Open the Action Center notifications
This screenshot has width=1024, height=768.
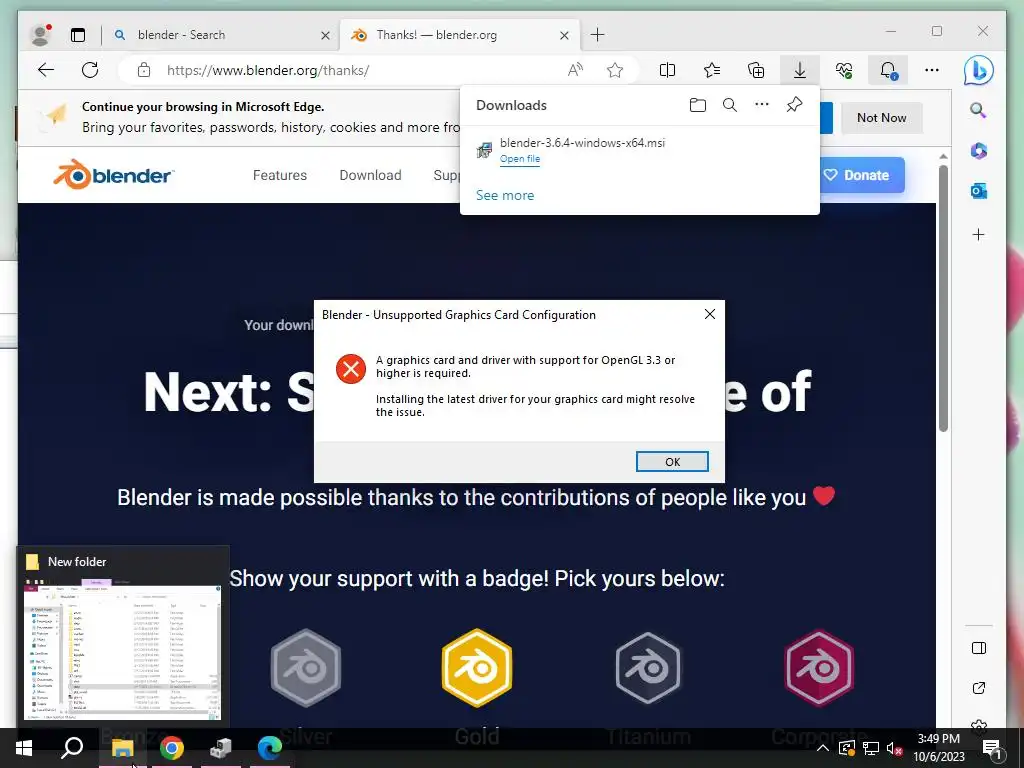pyautogui.click(x=992, y=748)
